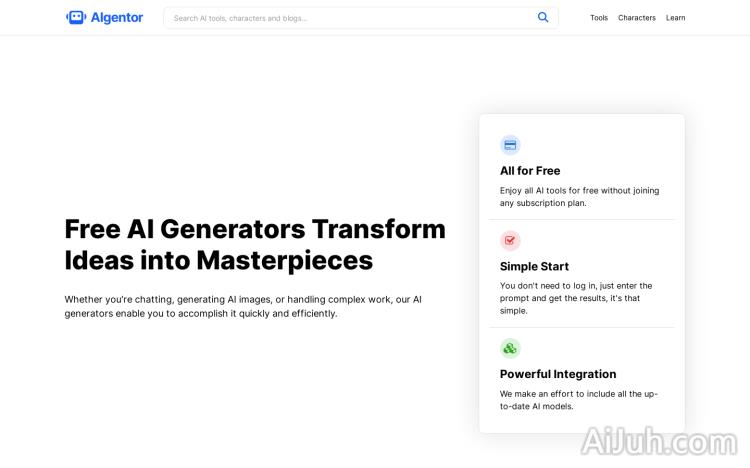Click the red checkbox Simple Start icon
Image resolution: width=750 pixels, height=468 pixels.
(510, 240)
